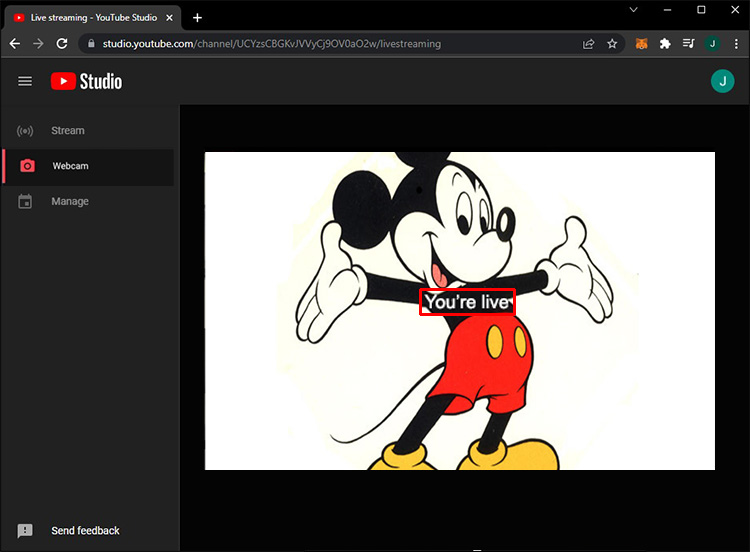
Task: Click the YouTube Studio logo
Action: pos(87,81)
